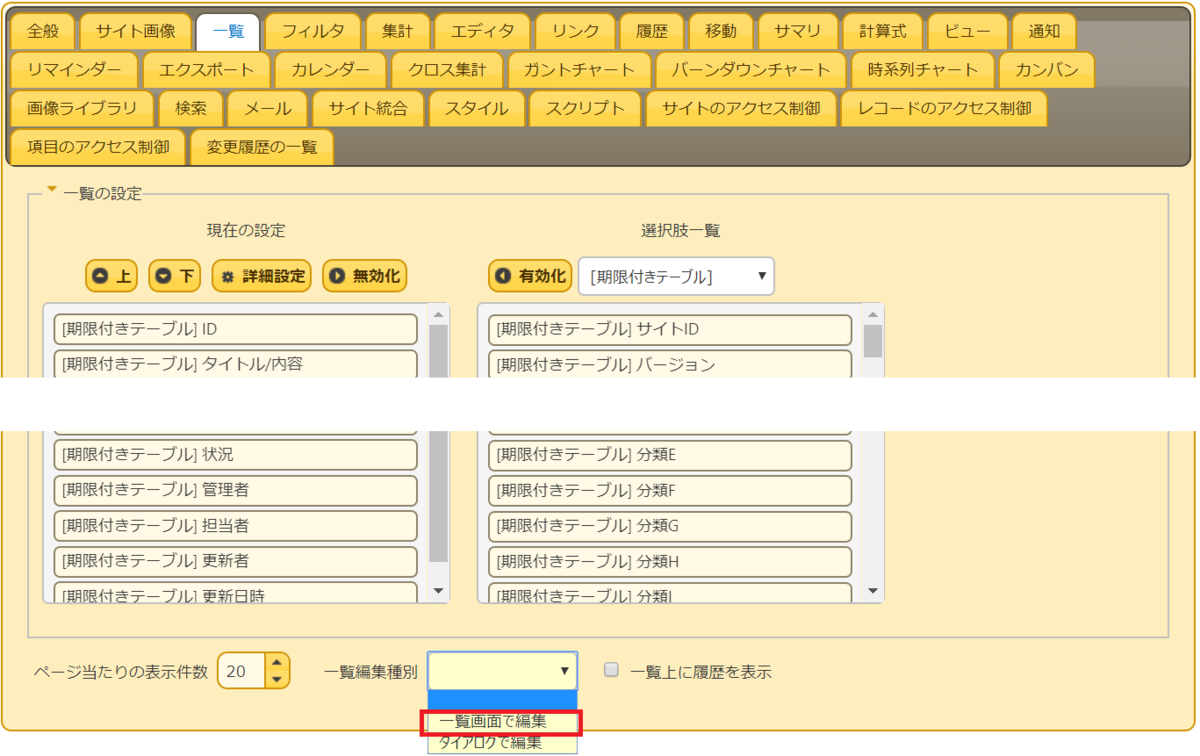Image resolution: width=1200 pixels, height=756 pixels.
Task: Select the クロス集計 tab
Action: click(447, 70)
